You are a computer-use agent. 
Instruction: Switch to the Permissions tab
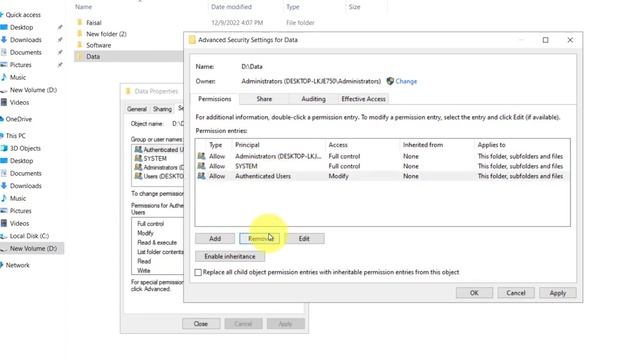[x=215, y=99]
